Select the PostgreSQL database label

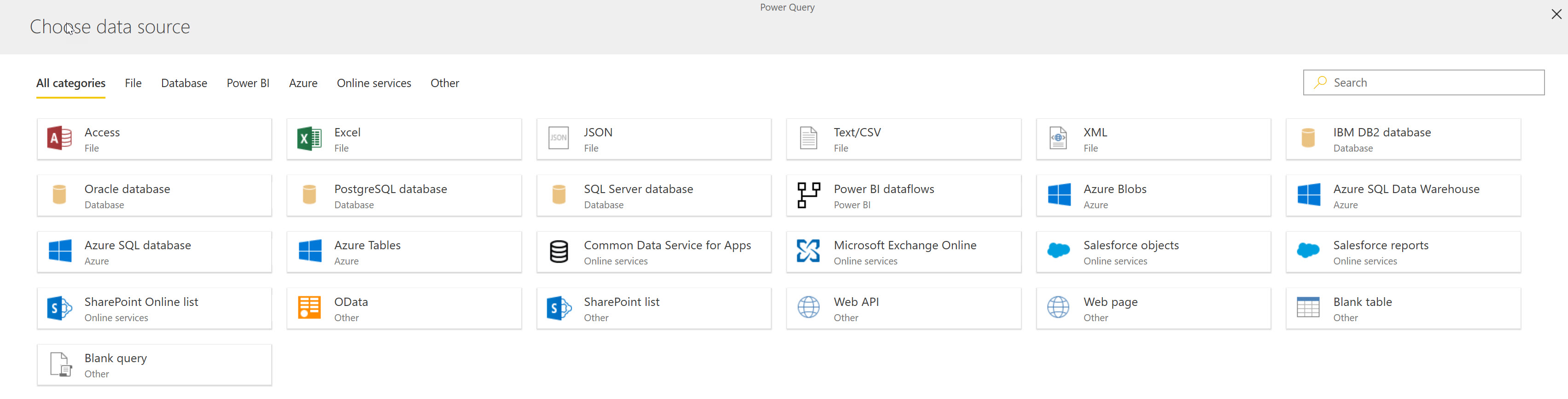tap(390, 189)
